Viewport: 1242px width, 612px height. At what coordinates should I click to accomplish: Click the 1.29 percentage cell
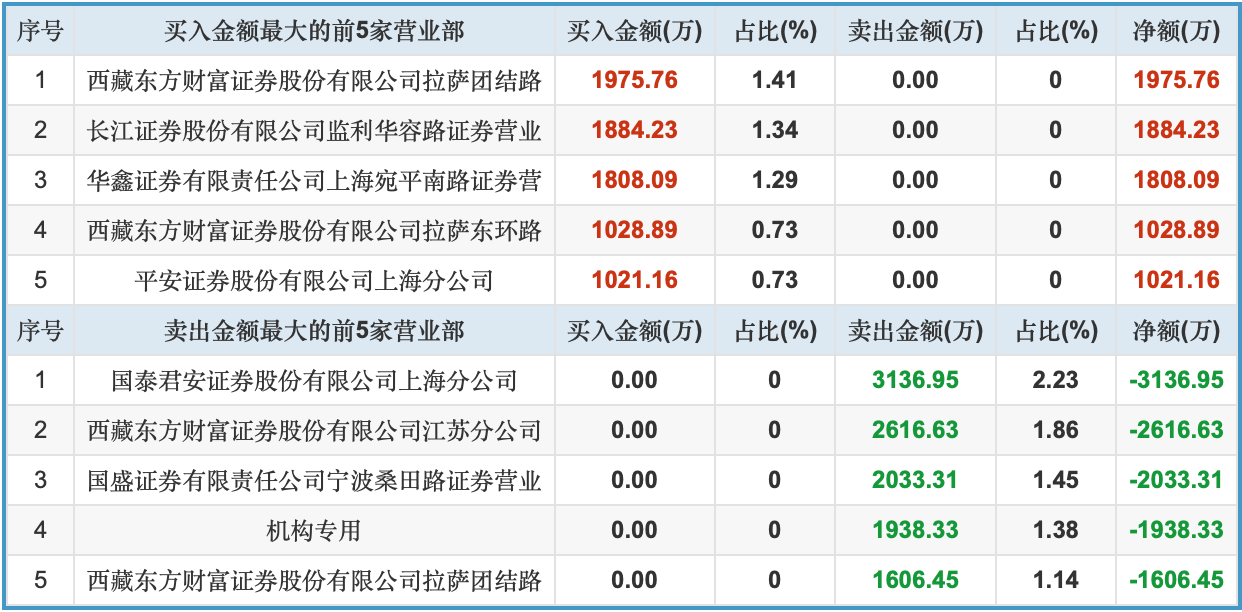774,180
